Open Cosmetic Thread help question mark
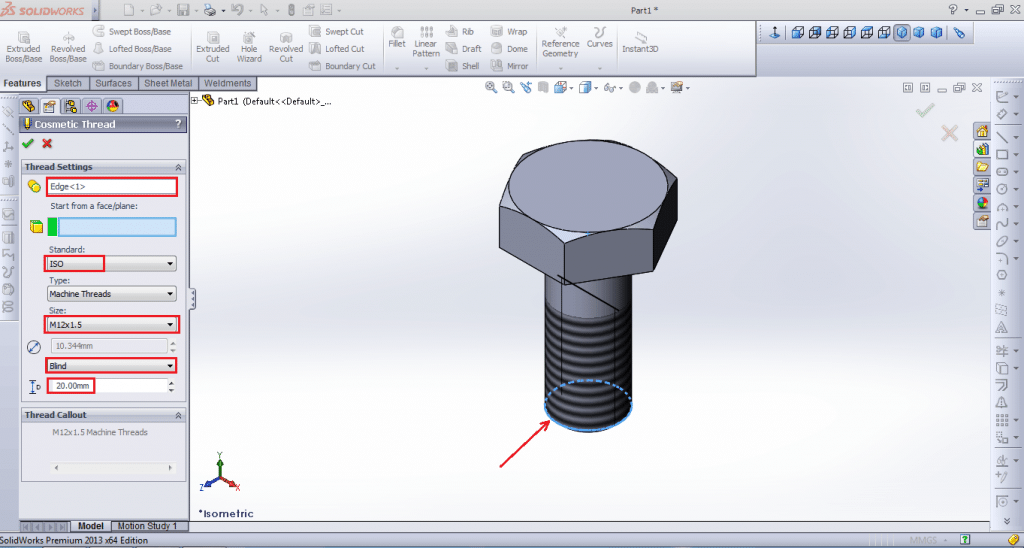 tap(178, 124)
